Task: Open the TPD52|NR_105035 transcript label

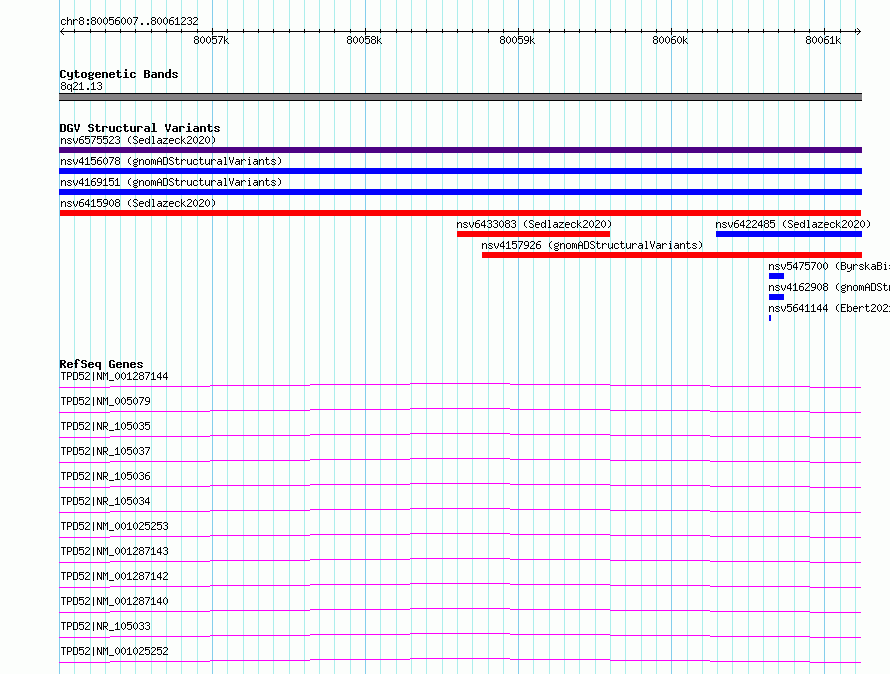Action: pos(105,426)
